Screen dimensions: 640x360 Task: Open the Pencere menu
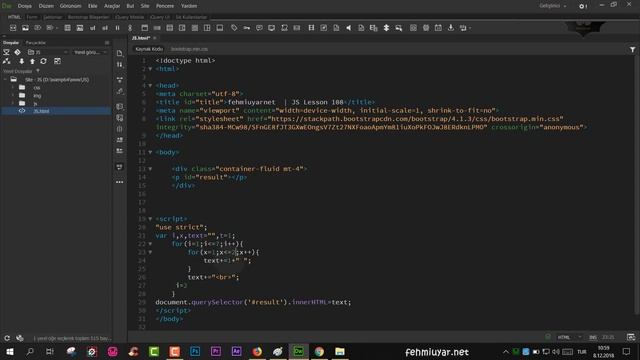point(165,6)
